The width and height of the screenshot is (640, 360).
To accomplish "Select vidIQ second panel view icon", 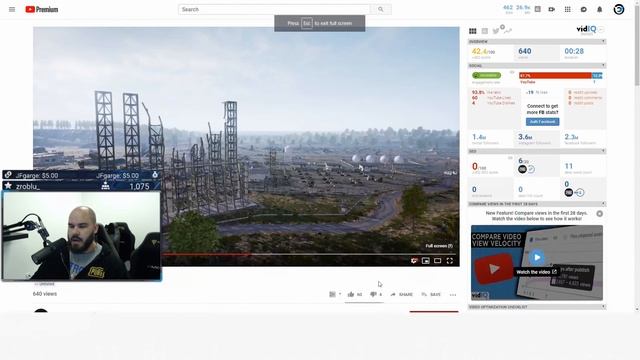I will 484,31.
